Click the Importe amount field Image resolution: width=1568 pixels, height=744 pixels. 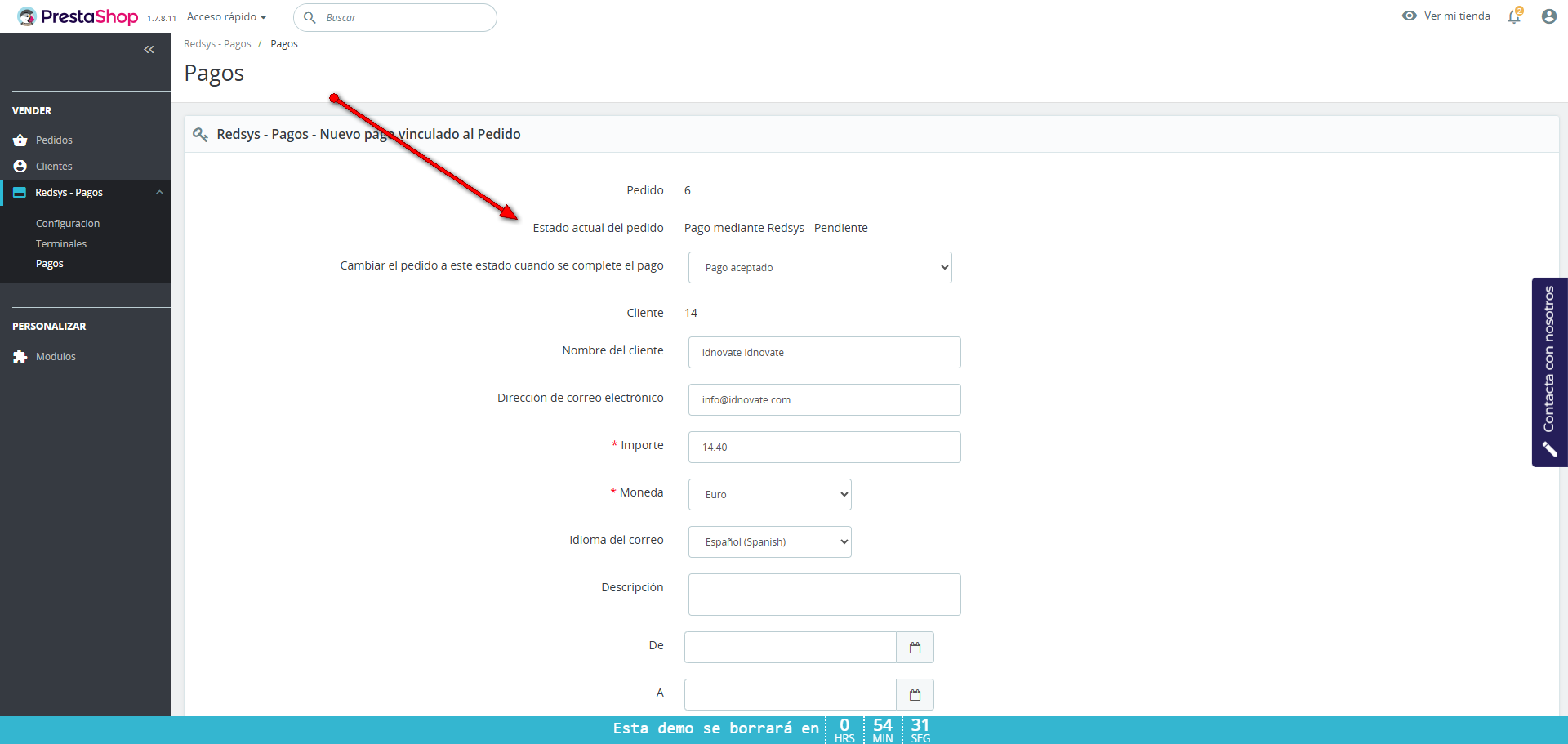click(x=825, y=448)
